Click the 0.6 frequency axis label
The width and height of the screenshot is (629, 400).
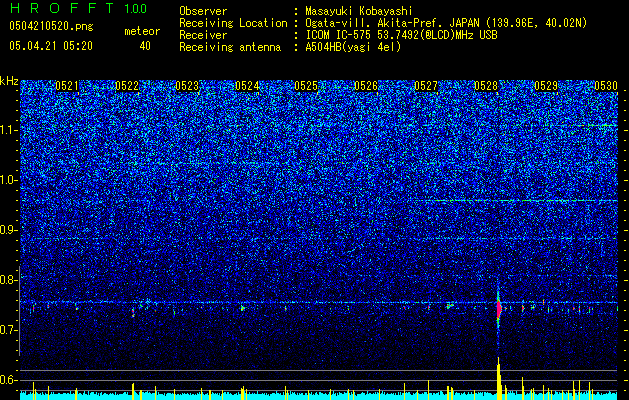click(8, 380)
